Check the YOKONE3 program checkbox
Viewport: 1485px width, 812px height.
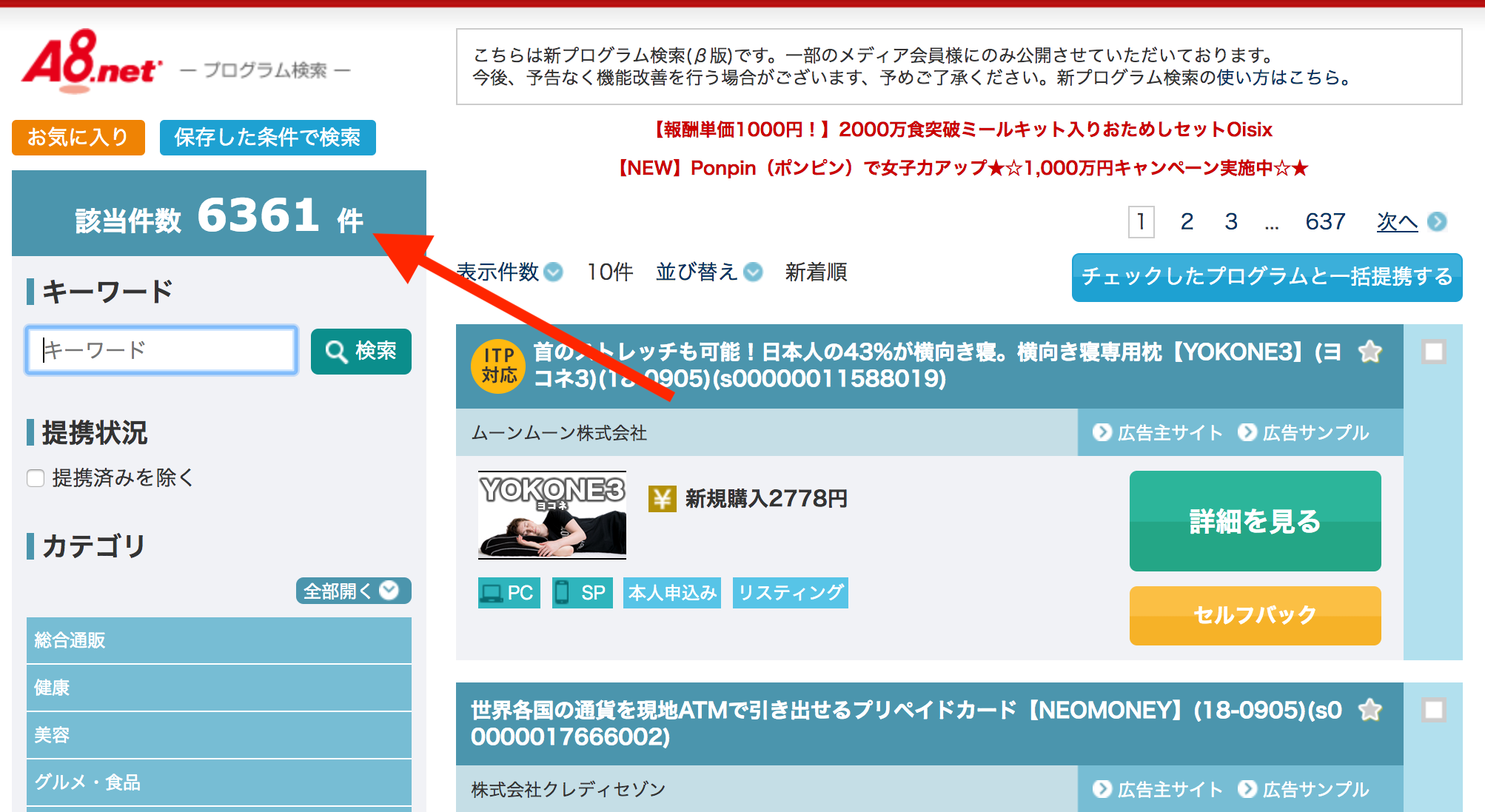(x=1434, y=352)
